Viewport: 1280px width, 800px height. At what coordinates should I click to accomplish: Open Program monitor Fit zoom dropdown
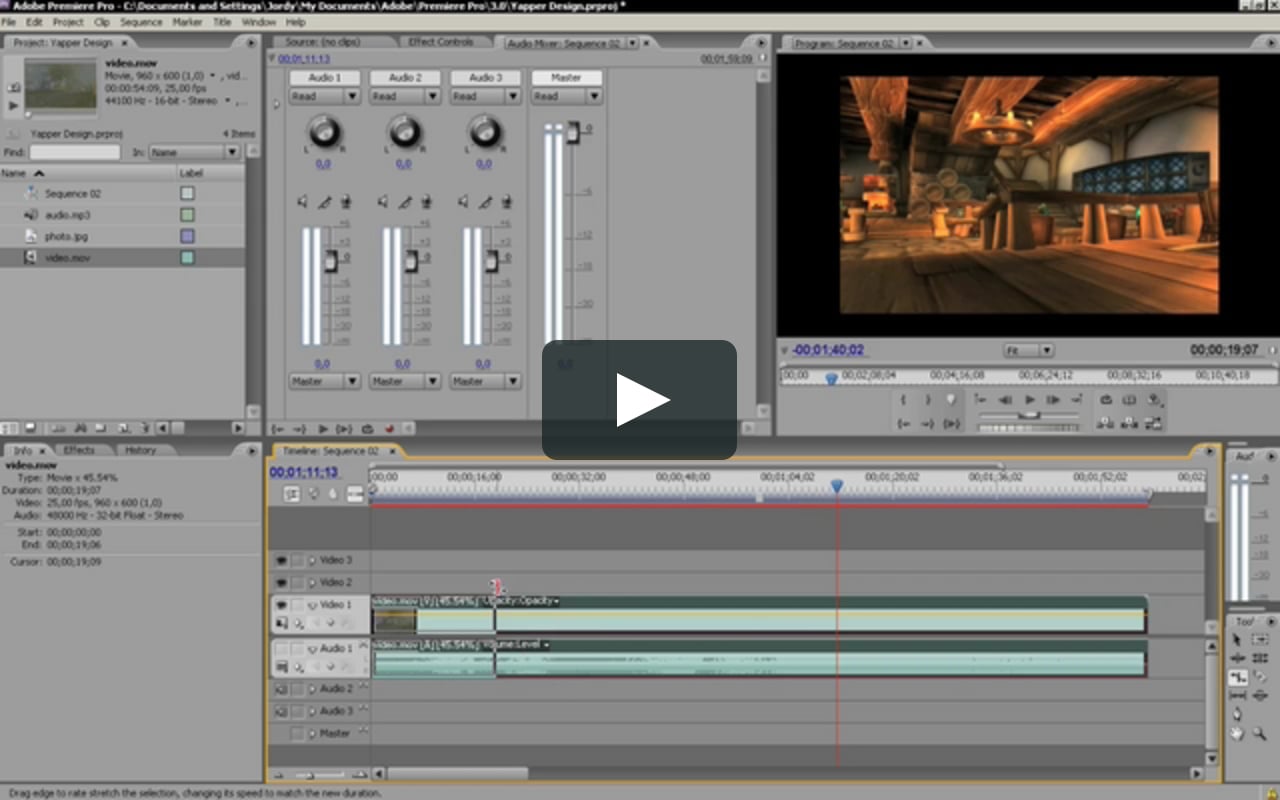pos(1029,350)
